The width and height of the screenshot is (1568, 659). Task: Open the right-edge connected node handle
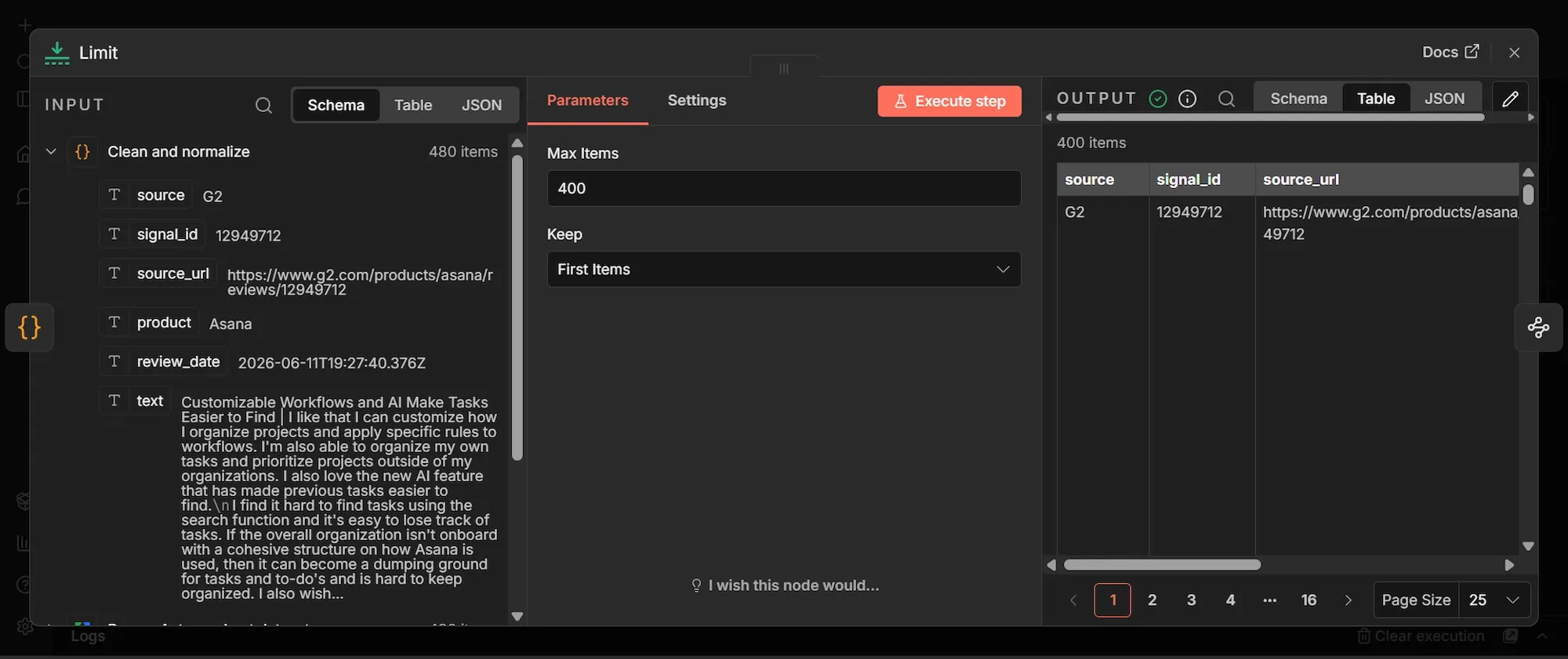pos(1538,328)
